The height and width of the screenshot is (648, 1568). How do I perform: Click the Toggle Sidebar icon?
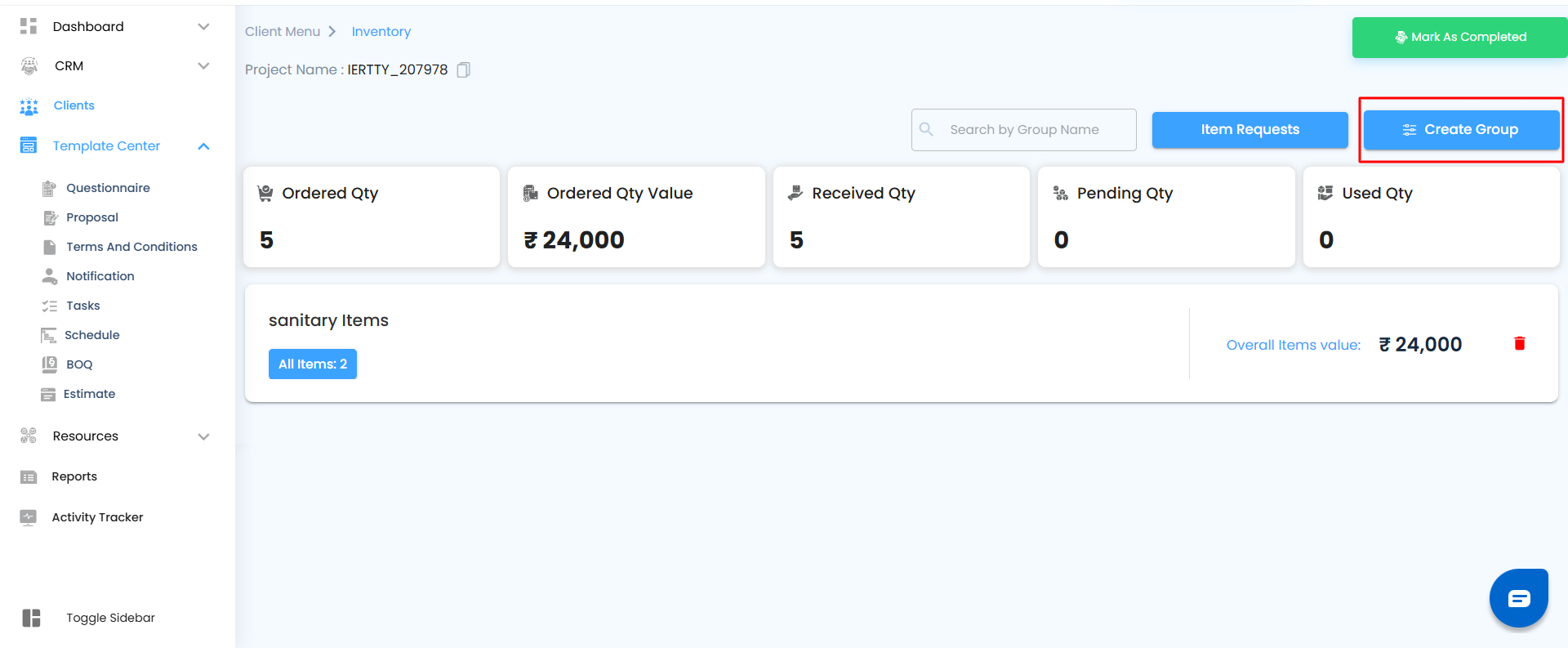point(31,618)
